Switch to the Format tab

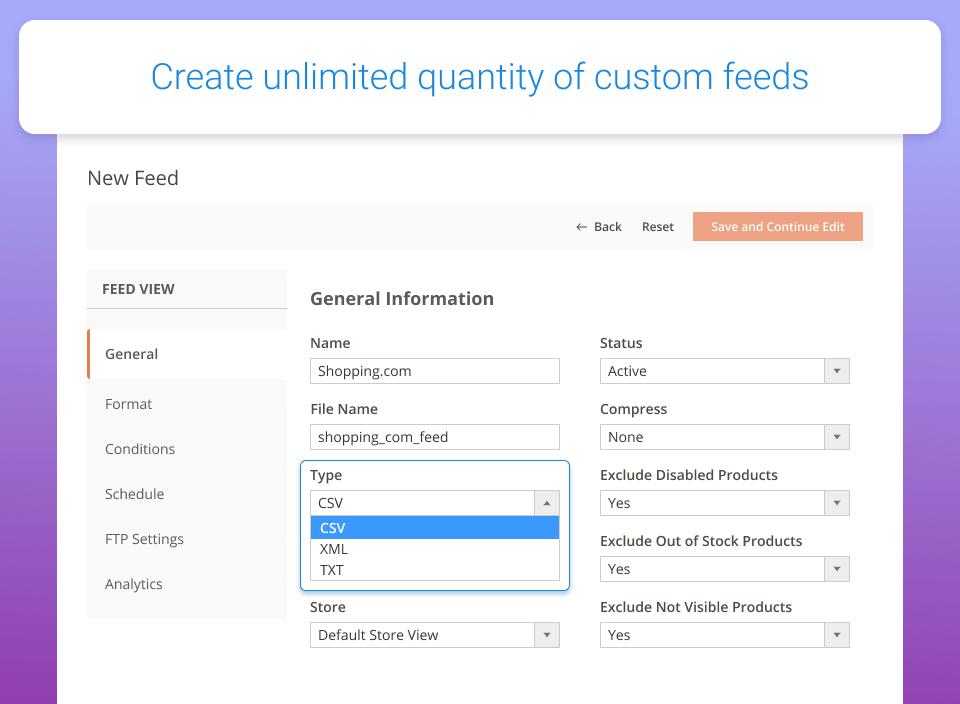click(x=128, y=404)
